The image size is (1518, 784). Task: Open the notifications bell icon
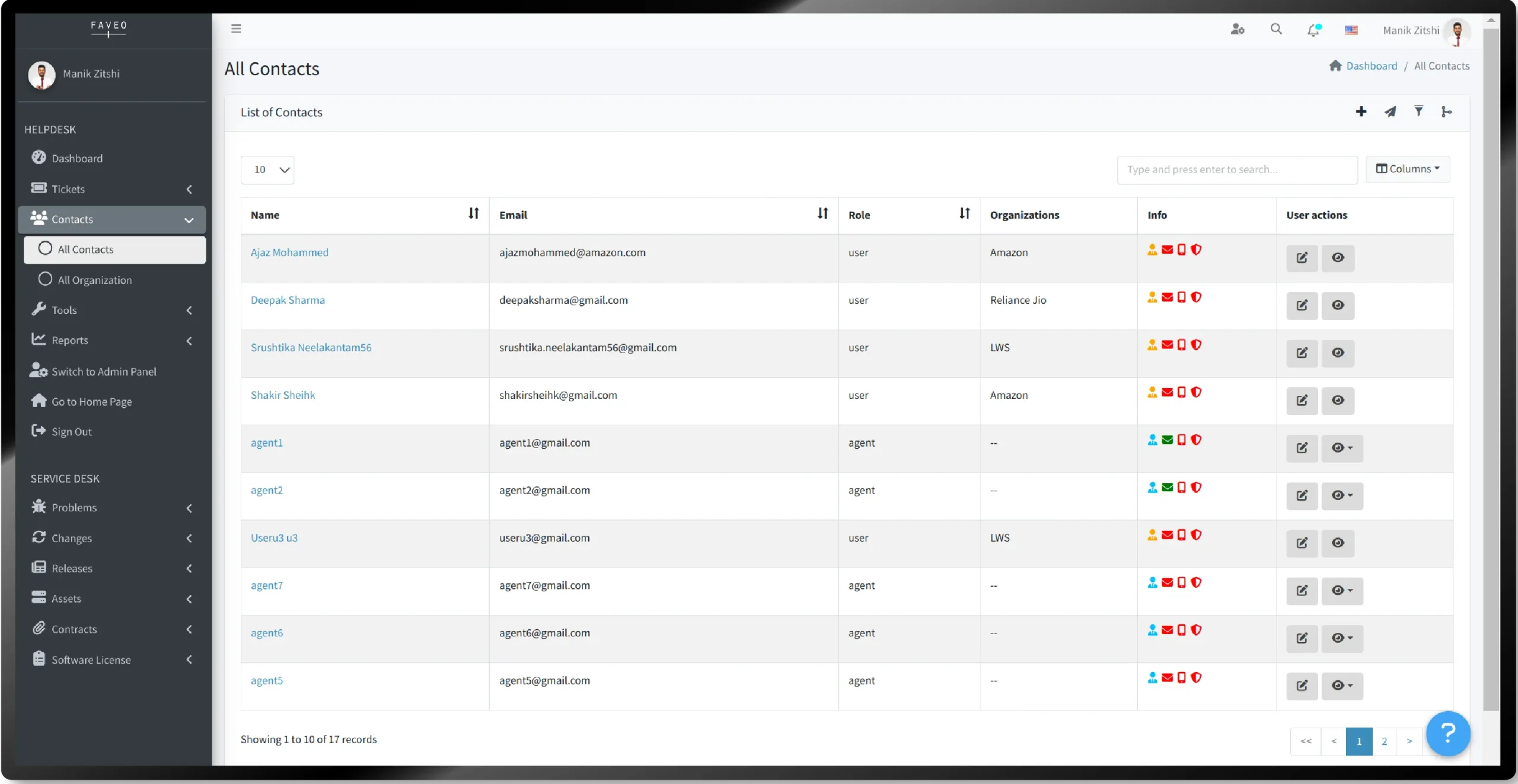tap(1314, 29)
